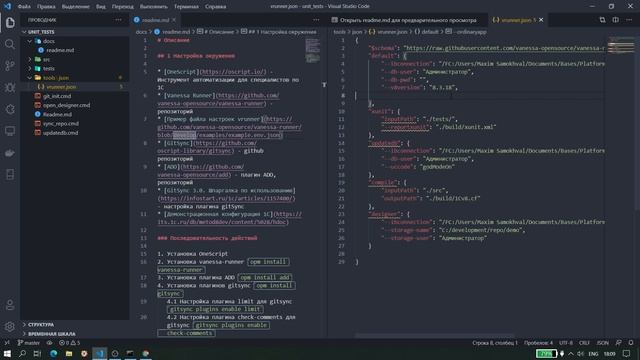Change file encoding UTF-8 in status bar
The image size is (640, 360).
[x=566, y=343]
